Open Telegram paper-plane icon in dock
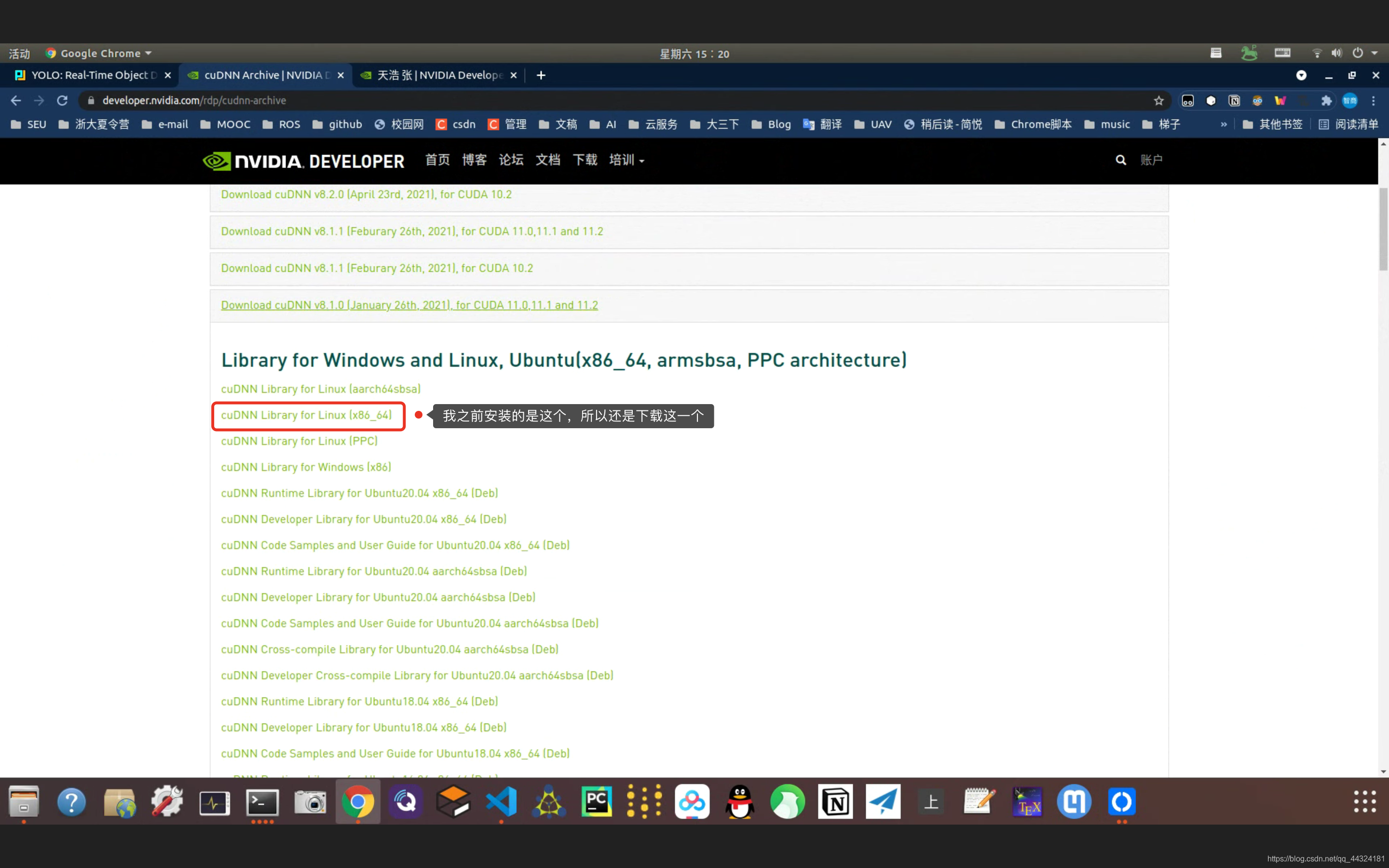This screenshot has width=1389, height=868. tap(883, 801)
